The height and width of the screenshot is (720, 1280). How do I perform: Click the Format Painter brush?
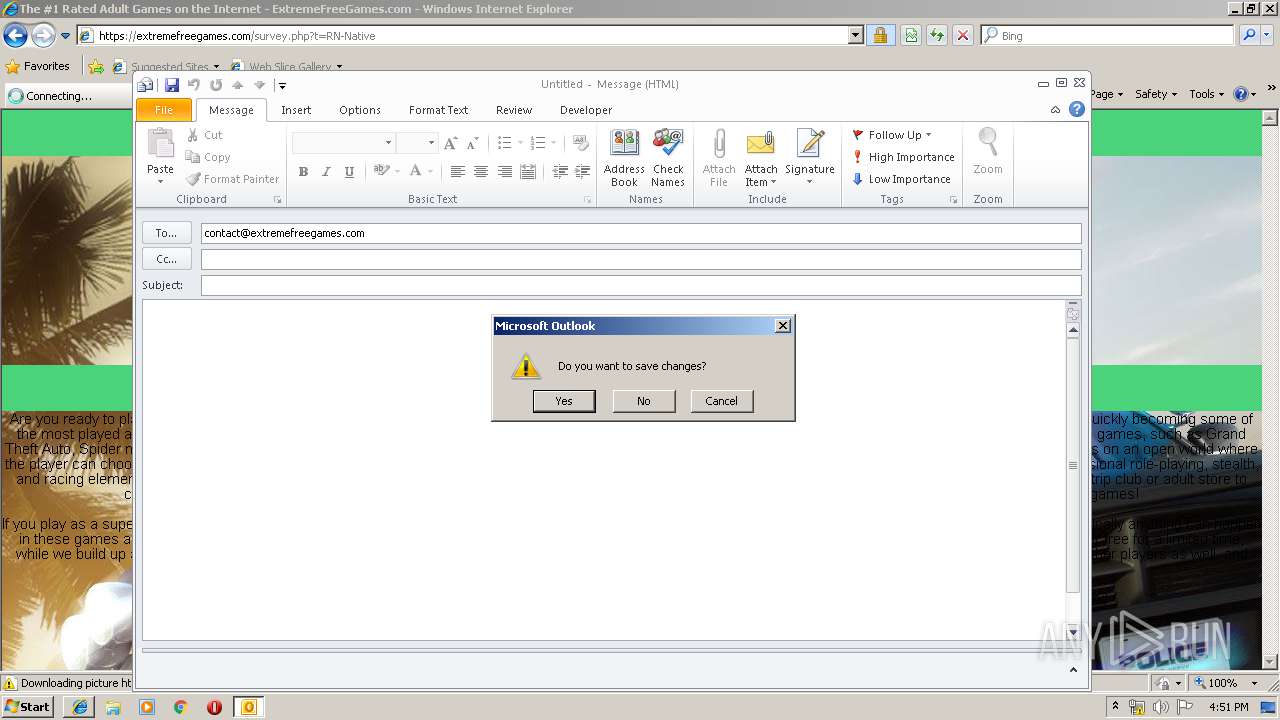coord(233,179)
